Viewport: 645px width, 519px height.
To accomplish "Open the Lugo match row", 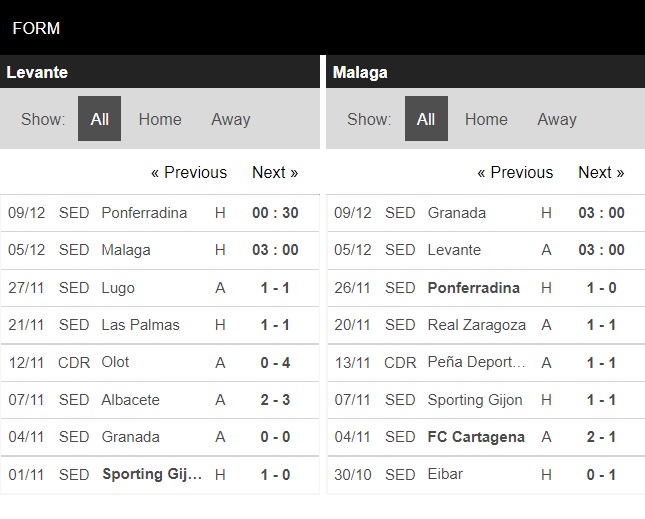I will point(160,288).
